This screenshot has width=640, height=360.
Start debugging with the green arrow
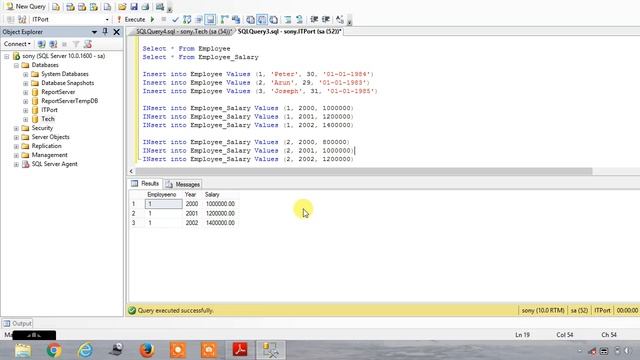click(x=153, y=20)
